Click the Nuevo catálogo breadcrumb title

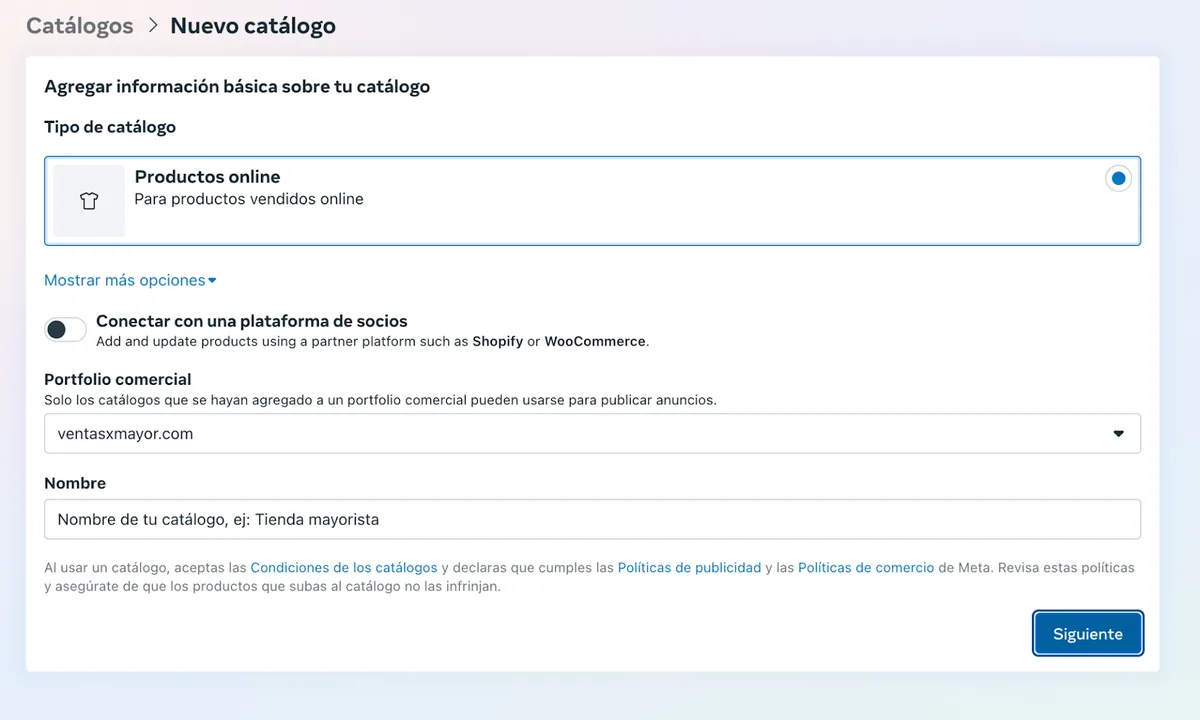click(x=253, y=26)
